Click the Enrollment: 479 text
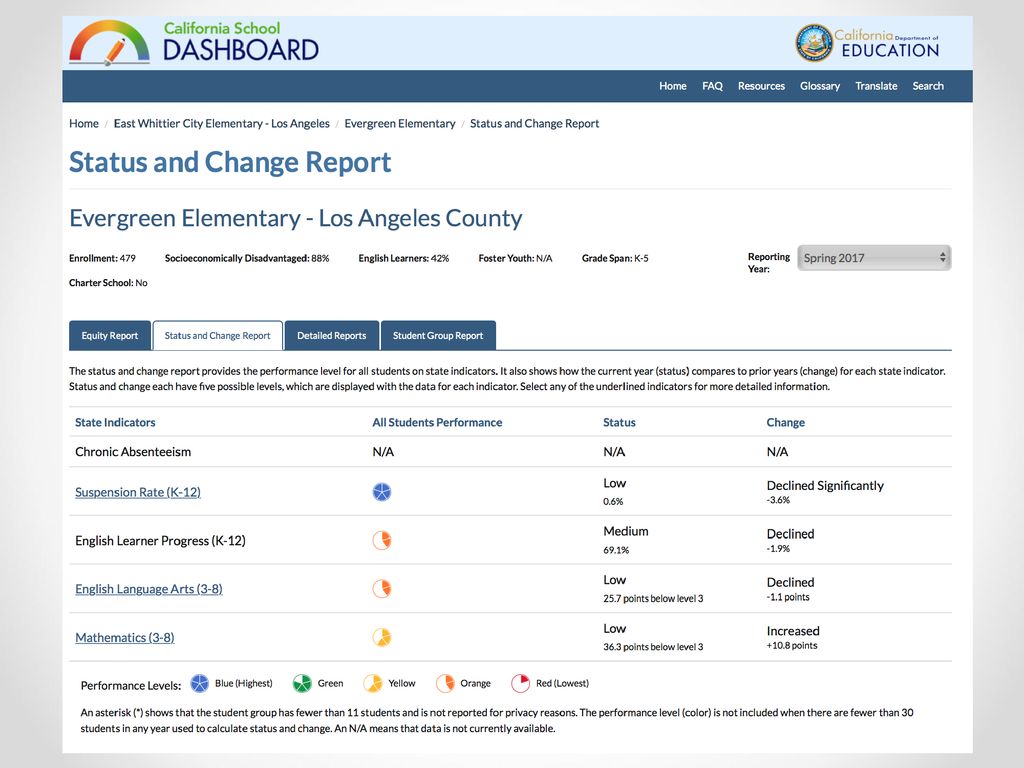1024x768 pixels. (103, 258)
